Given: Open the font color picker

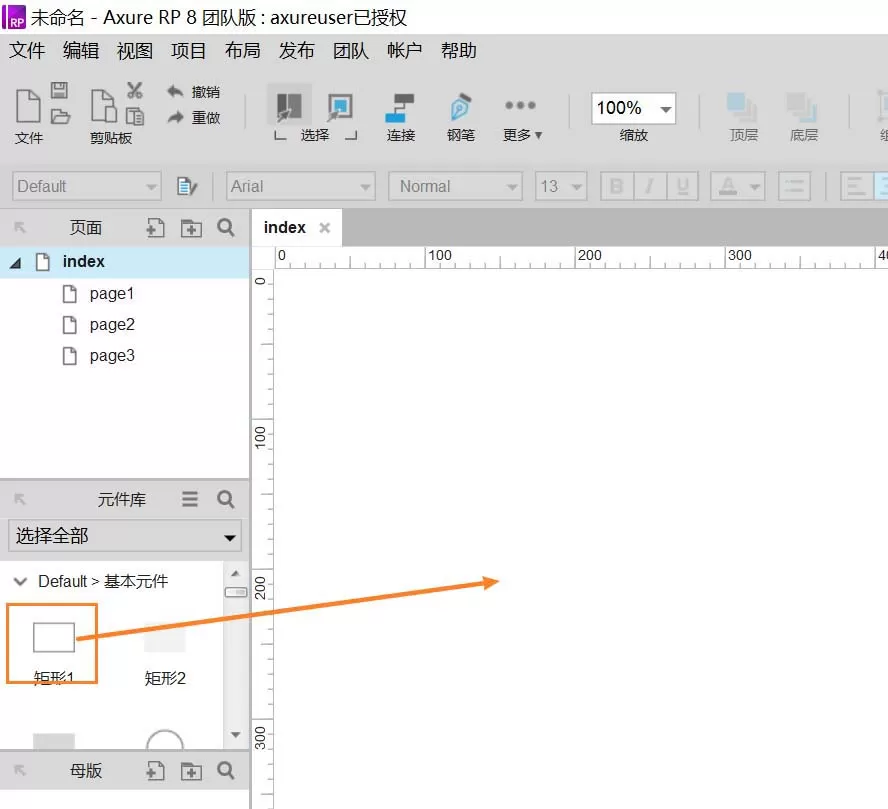Looking at the screenshot, I should (x=737, y=186).
